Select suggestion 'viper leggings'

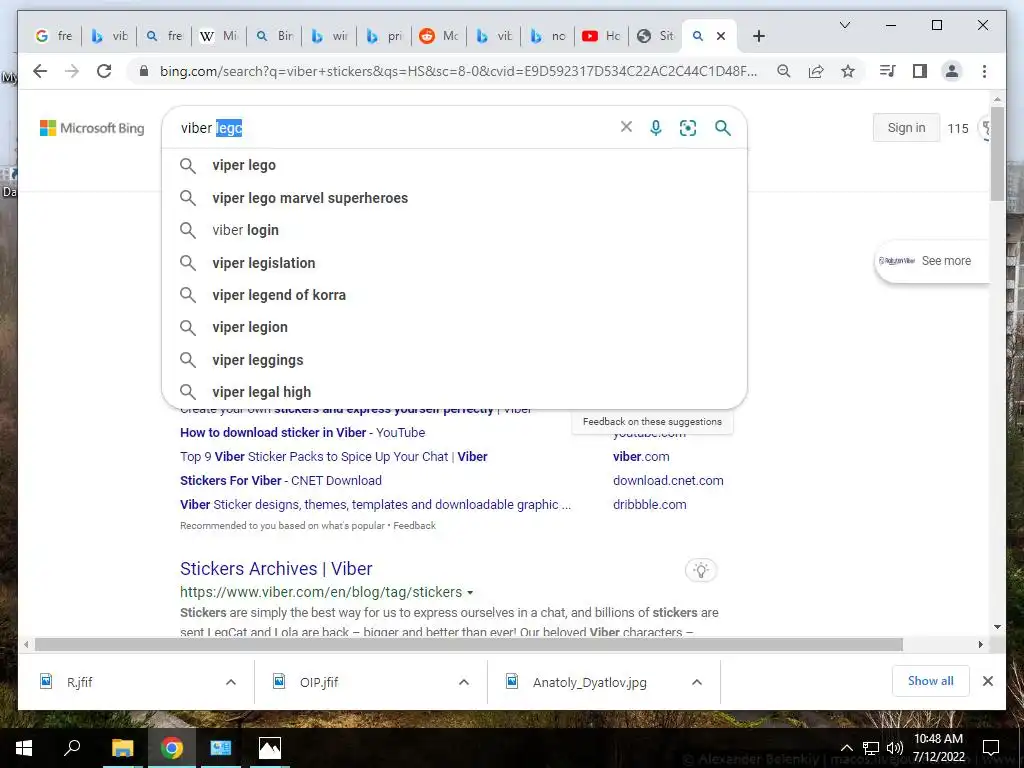454,360
